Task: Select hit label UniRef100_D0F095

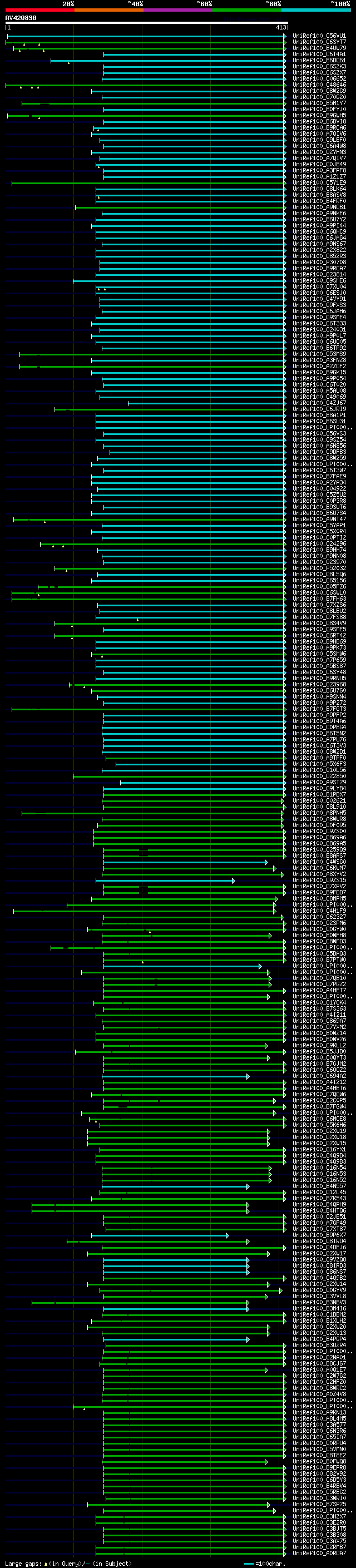Action: click(x=319, y=825)
